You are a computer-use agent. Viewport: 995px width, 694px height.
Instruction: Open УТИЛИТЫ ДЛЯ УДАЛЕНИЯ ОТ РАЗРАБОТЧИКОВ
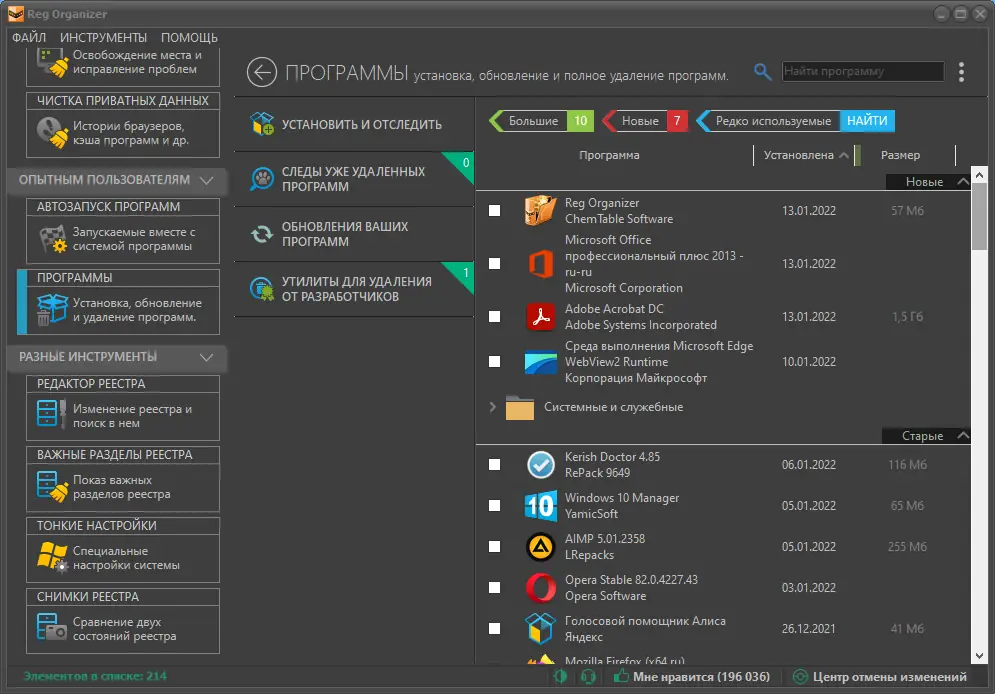tap(354, 289)
